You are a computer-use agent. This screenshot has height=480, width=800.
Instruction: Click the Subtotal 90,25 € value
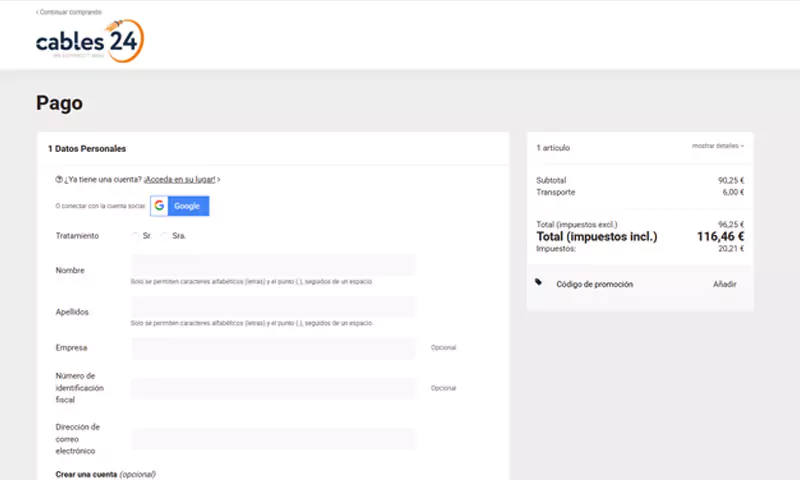point(731,180)
